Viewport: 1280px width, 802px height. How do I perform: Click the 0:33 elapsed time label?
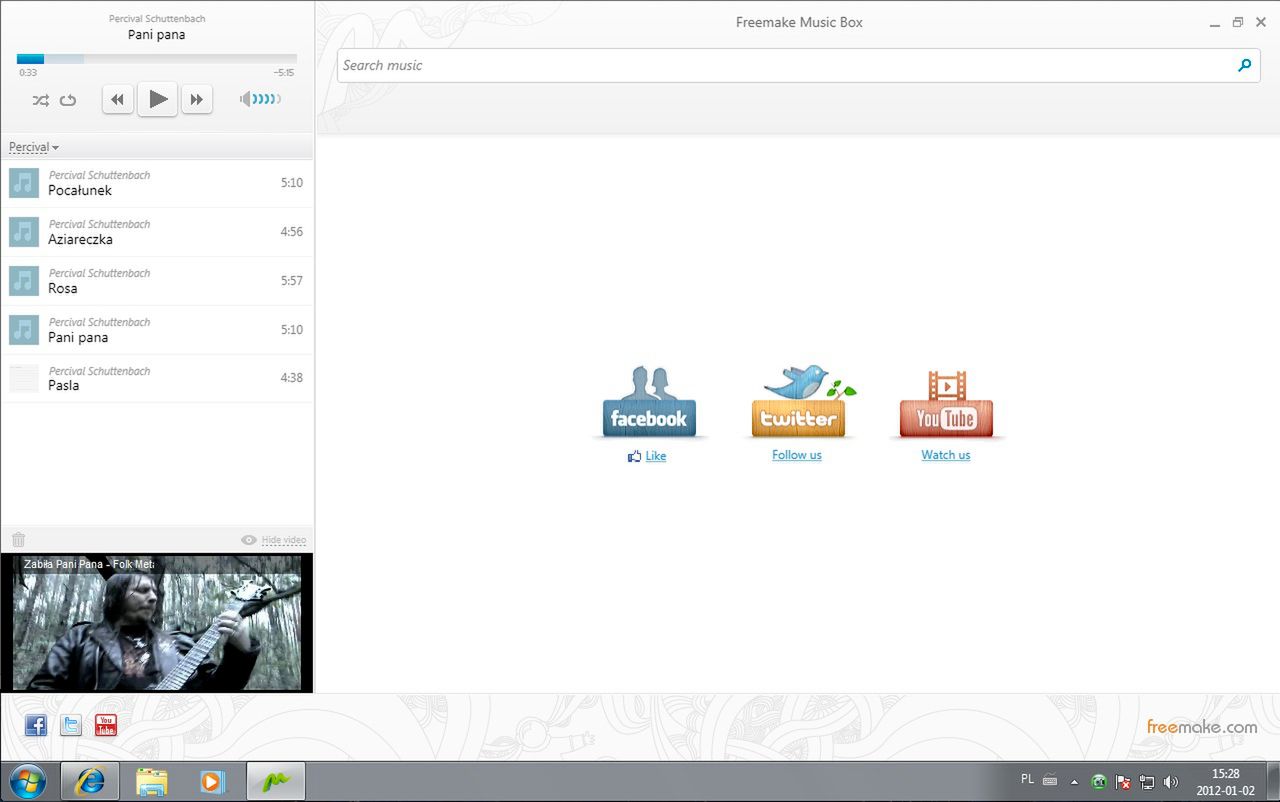[28, 73]
